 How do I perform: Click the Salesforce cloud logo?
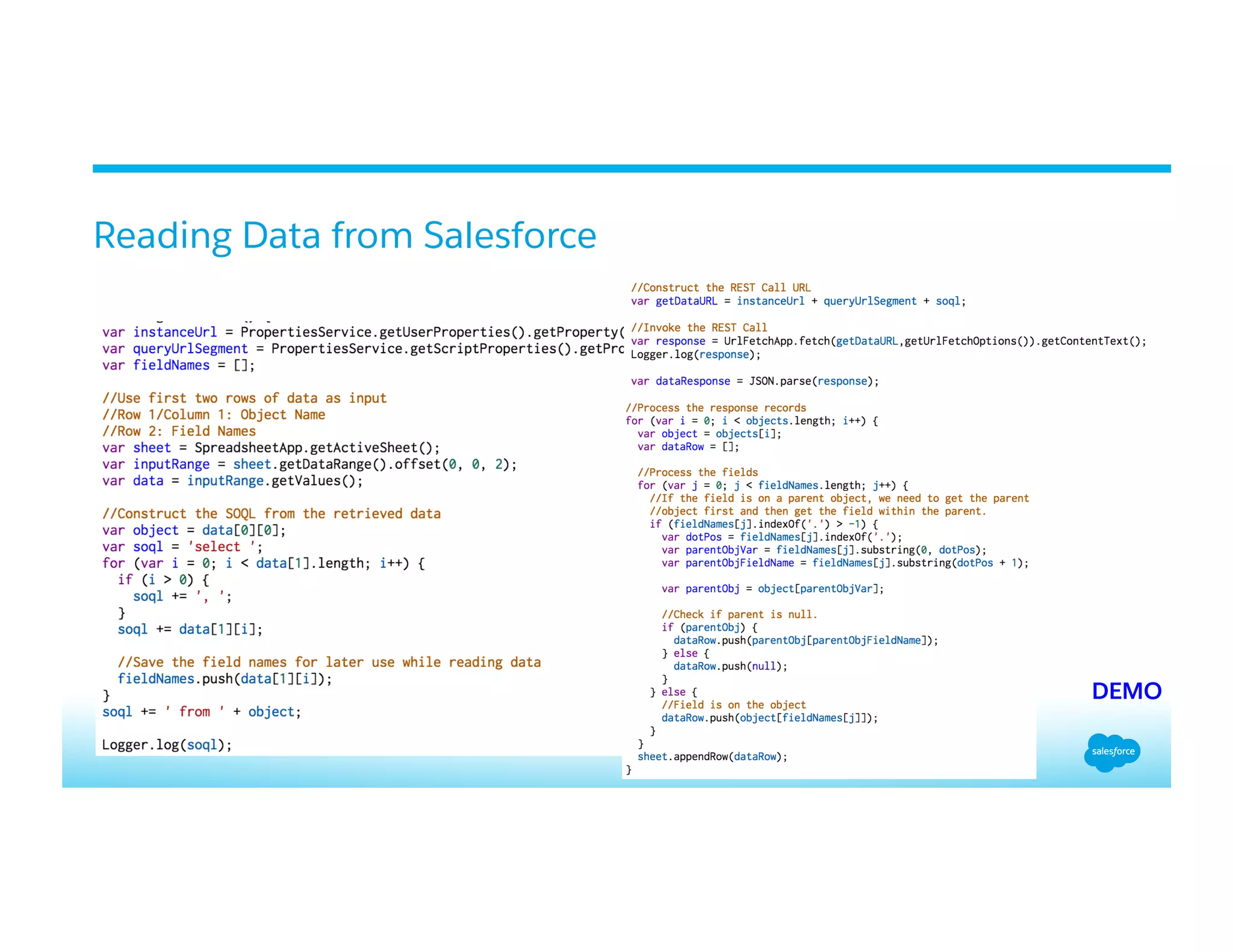coord(1112,752)
